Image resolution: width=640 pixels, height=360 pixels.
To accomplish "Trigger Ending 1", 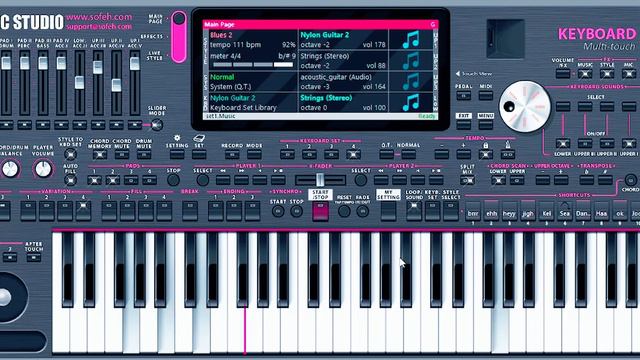I will pyautogui.click(x=216, y=211).
